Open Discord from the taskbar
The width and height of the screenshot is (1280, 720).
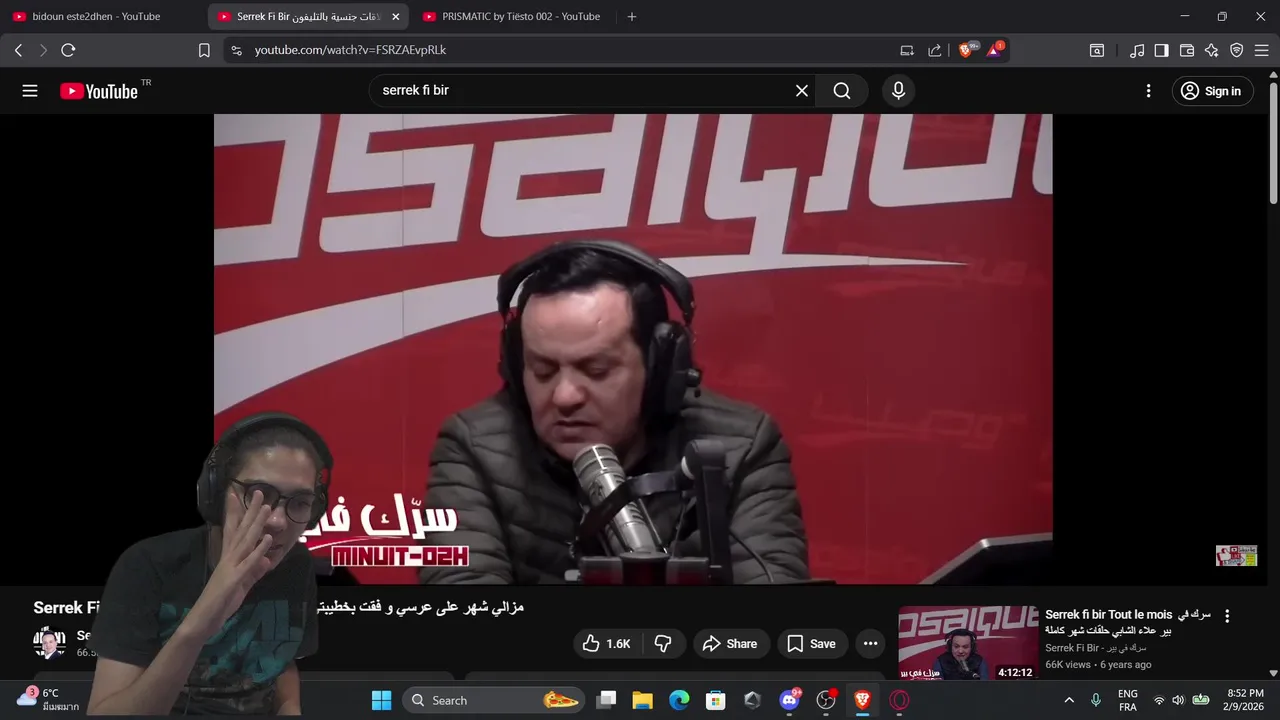789,700
